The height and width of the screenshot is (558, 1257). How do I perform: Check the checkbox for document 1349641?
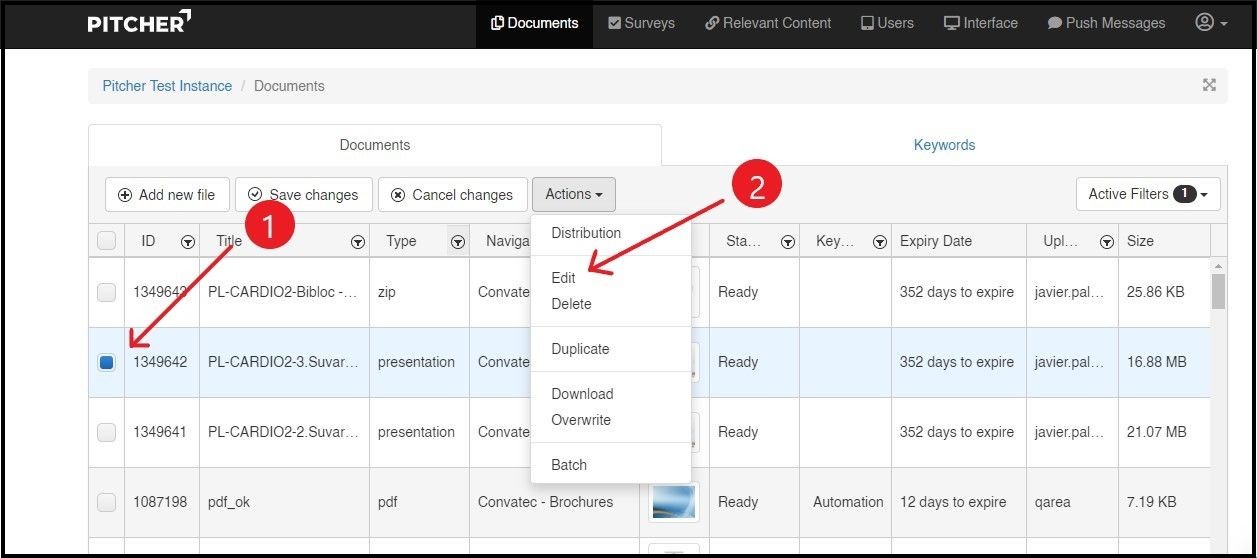(106, 432)
